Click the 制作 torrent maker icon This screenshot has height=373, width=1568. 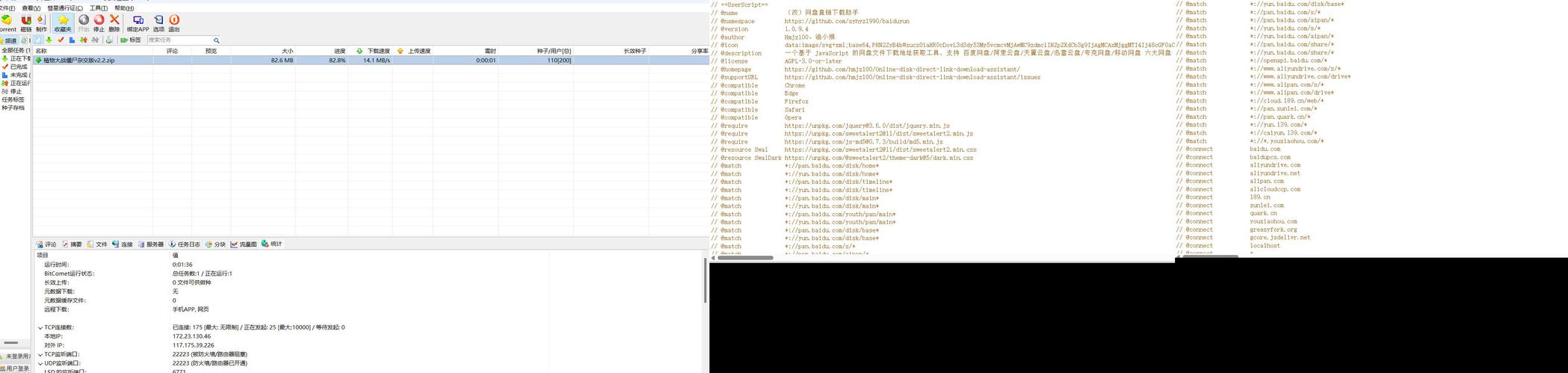point(41,23)
